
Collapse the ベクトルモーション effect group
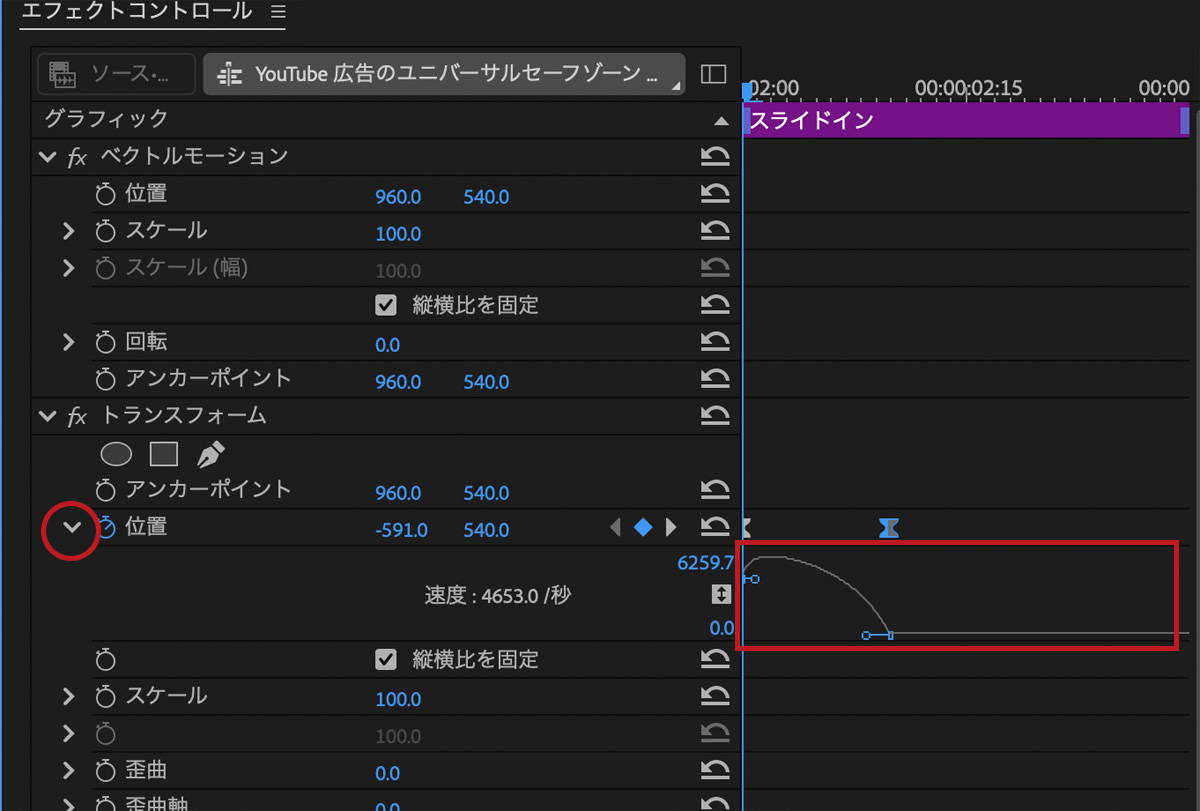coord(46,157)
